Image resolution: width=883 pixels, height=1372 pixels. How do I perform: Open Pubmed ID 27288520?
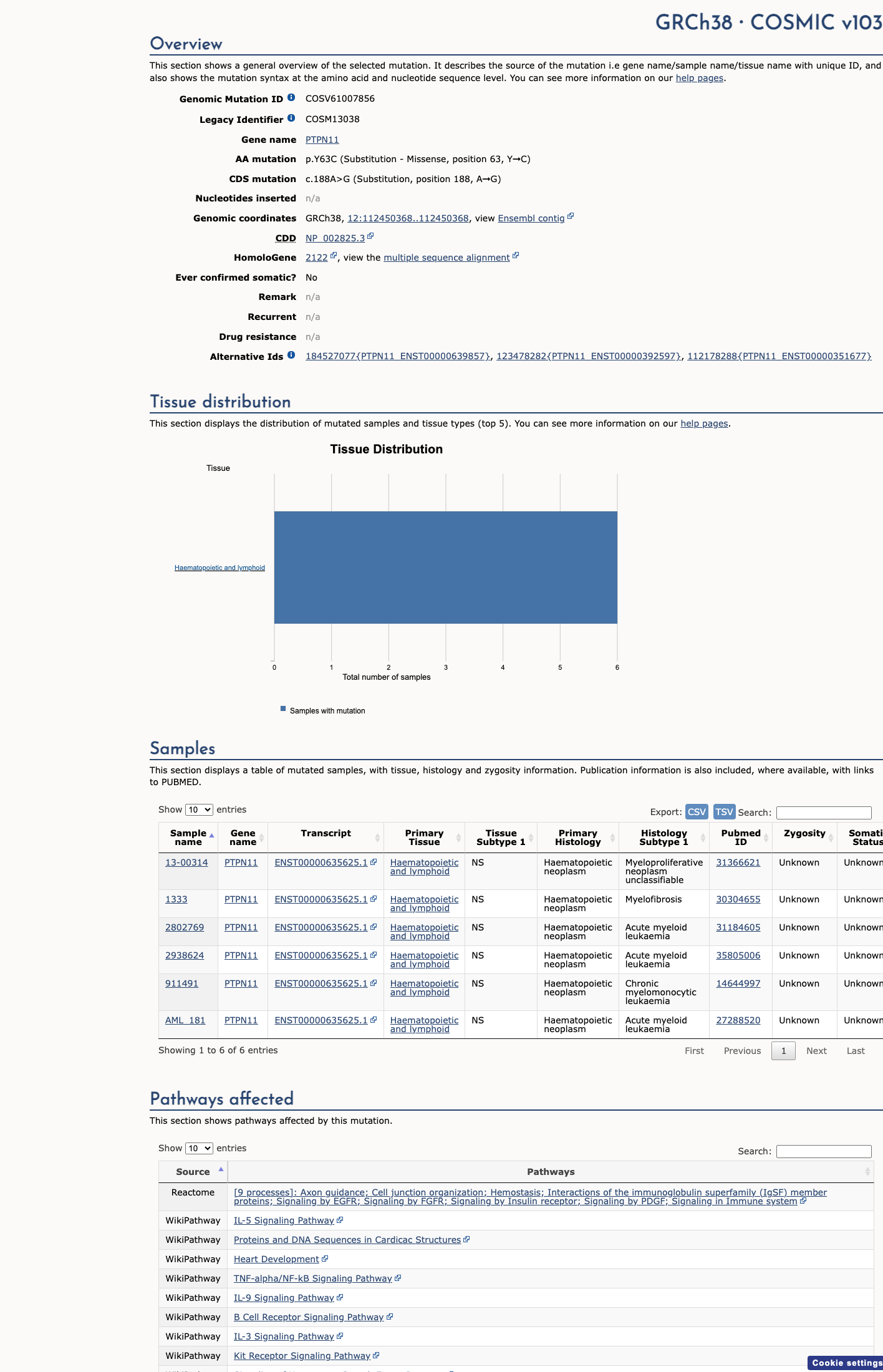738,1020
